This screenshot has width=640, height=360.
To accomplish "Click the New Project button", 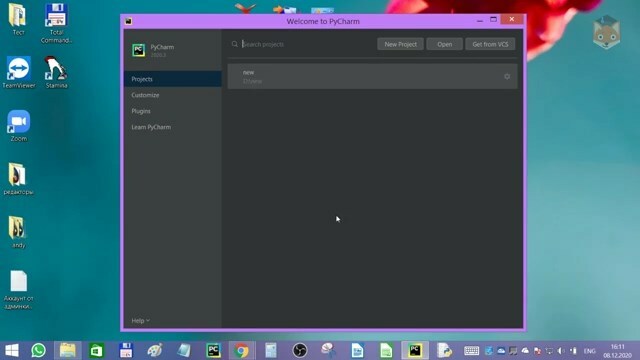I will click(400, 44).
